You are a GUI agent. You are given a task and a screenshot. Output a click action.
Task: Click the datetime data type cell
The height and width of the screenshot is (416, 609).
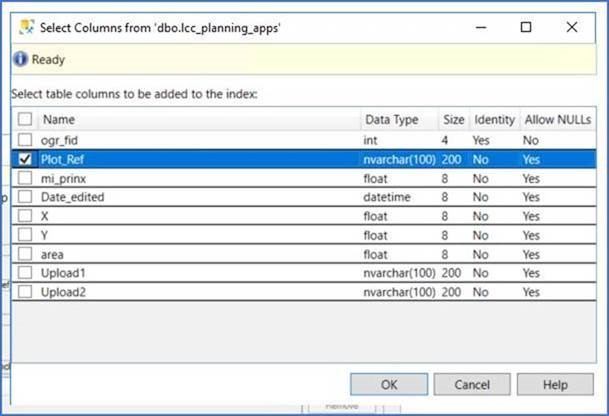pos(387,197)
